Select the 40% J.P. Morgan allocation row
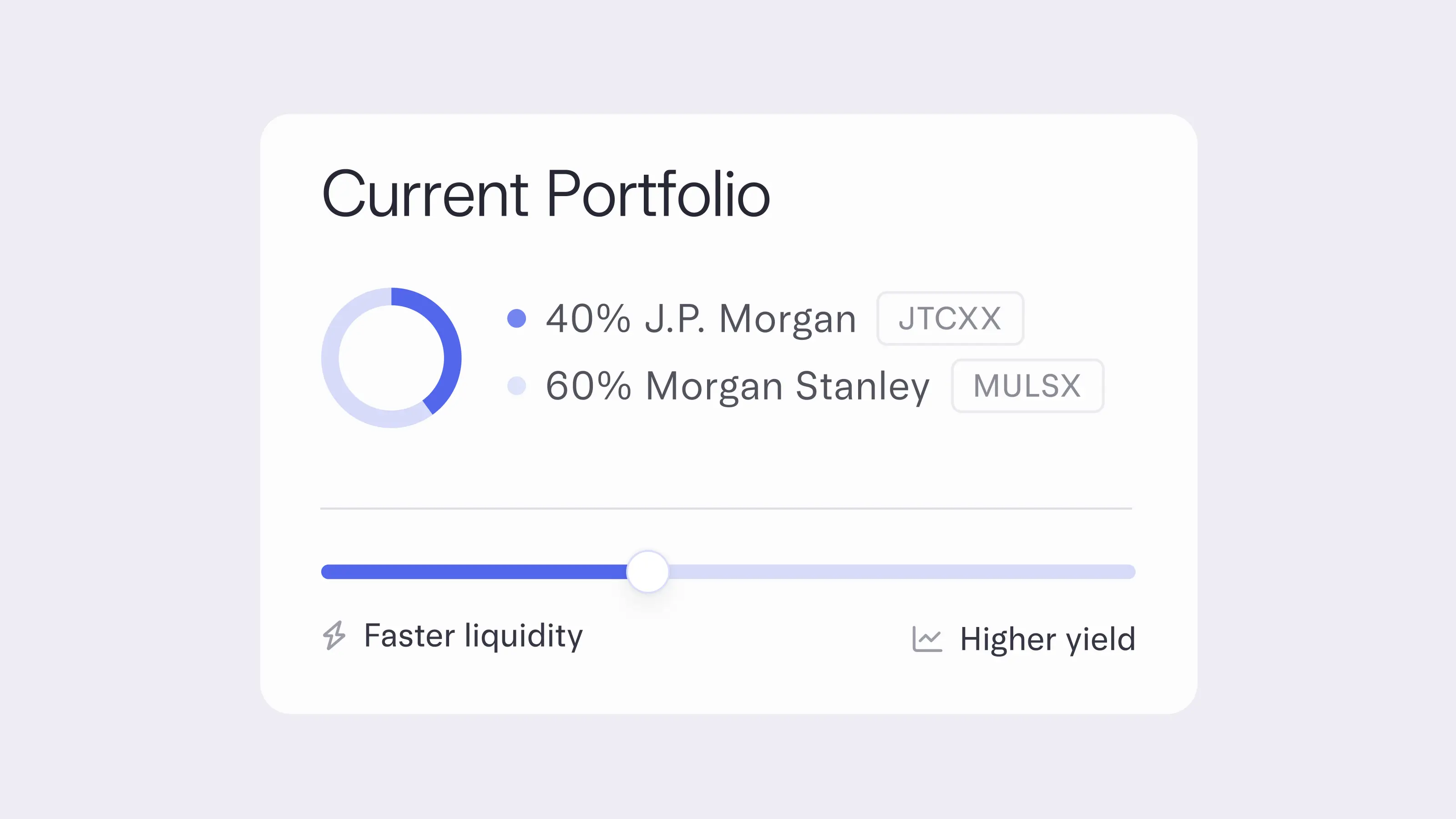Viewport: 1456px width, 819px height. click(701, 318)
